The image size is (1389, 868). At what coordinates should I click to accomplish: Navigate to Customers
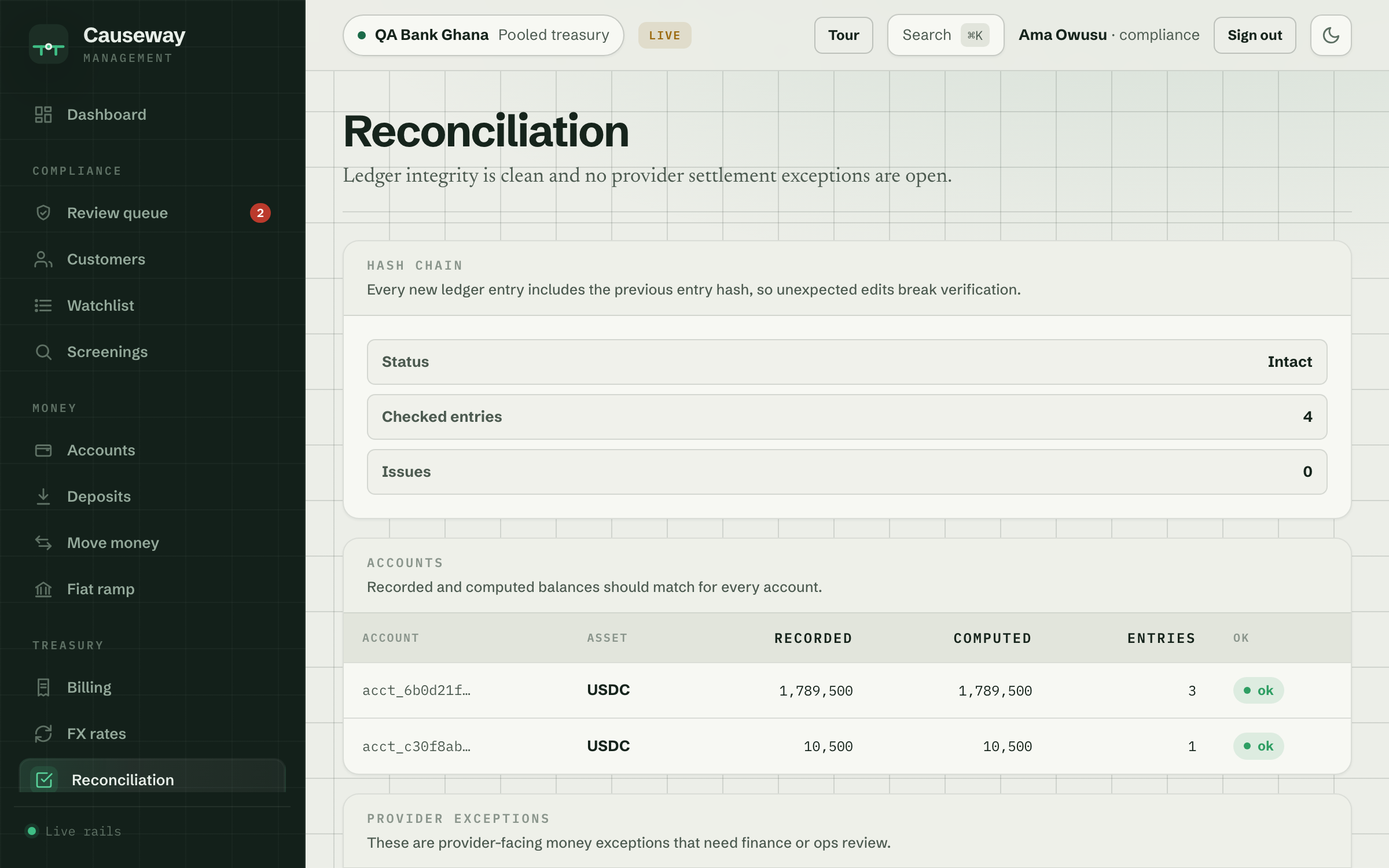coord(153,259)
